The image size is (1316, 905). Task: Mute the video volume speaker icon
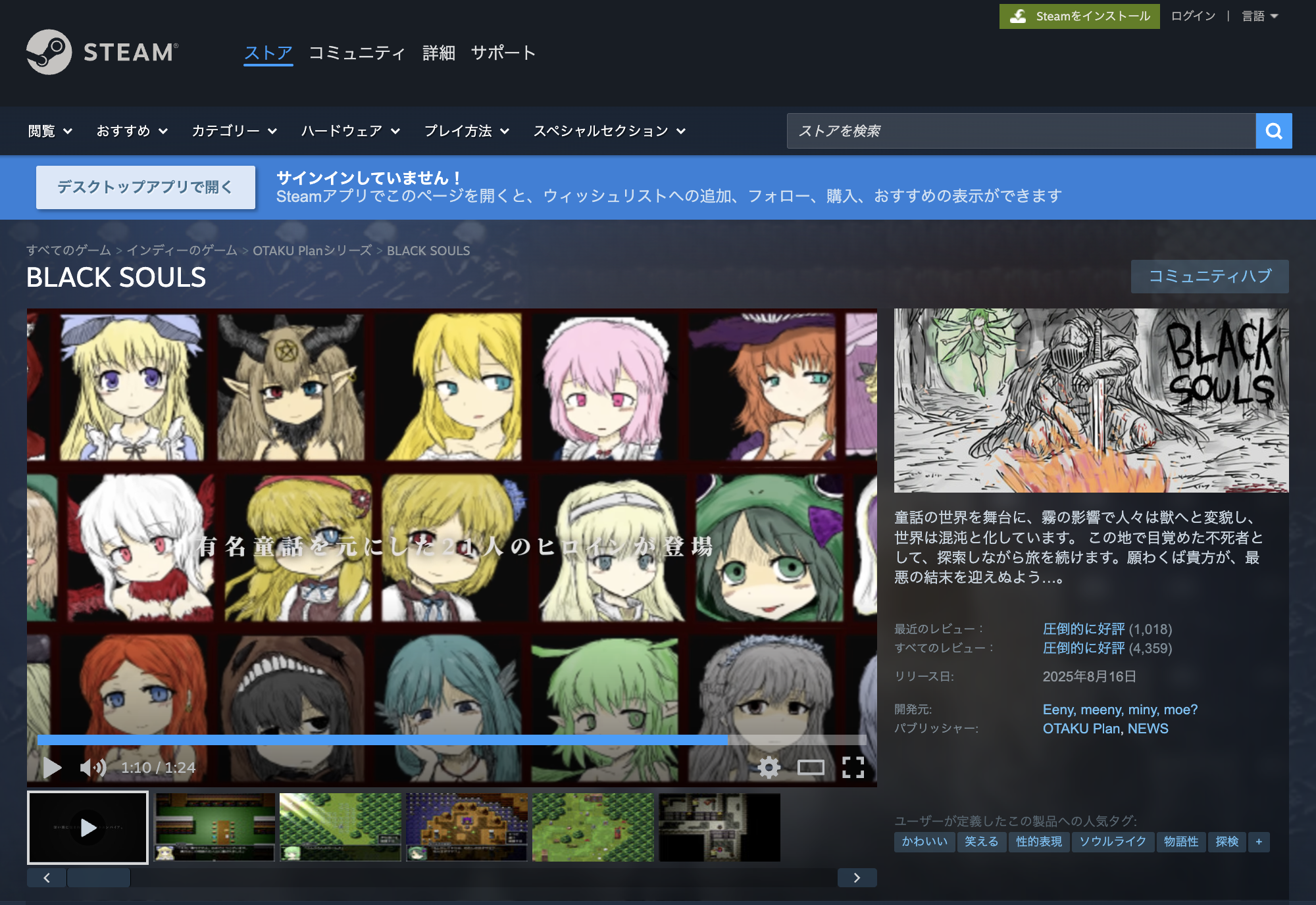click(92, 767)
